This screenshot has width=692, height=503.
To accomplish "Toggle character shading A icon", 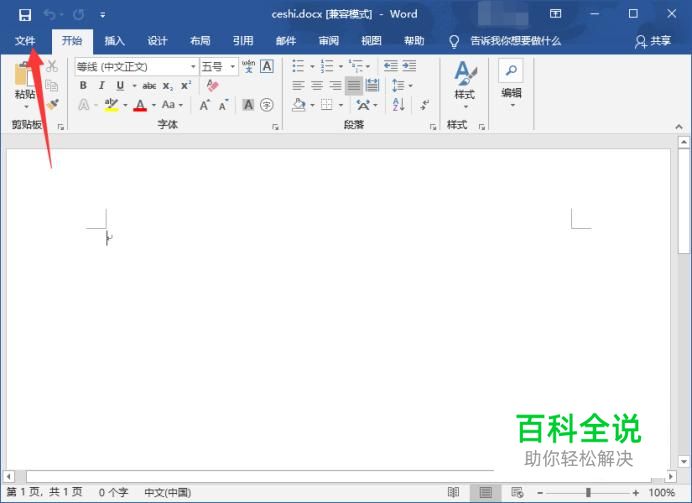I will pos(248,105).
